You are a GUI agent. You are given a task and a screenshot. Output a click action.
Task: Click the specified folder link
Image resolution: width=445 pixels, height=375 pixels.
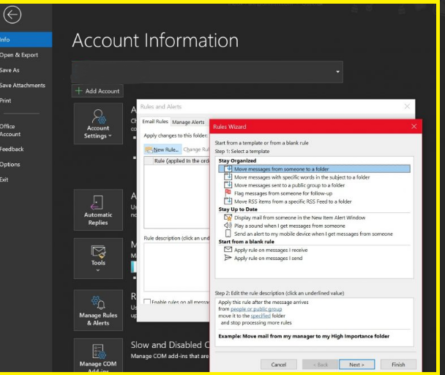(x=260, y=316)
